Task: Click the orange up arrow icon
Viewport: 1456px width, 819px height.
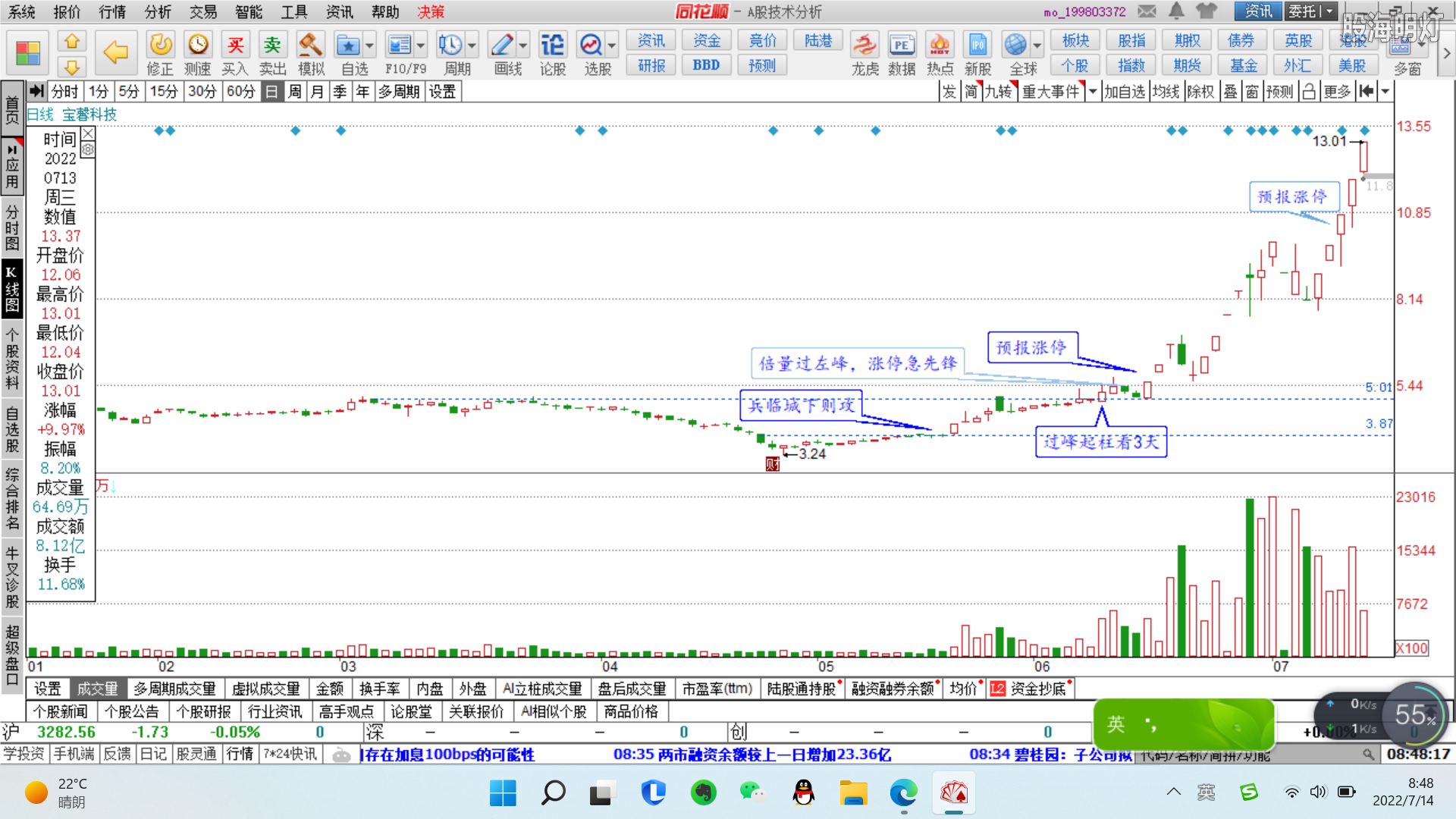Action: pyautogui.click(x=72, y=41)
